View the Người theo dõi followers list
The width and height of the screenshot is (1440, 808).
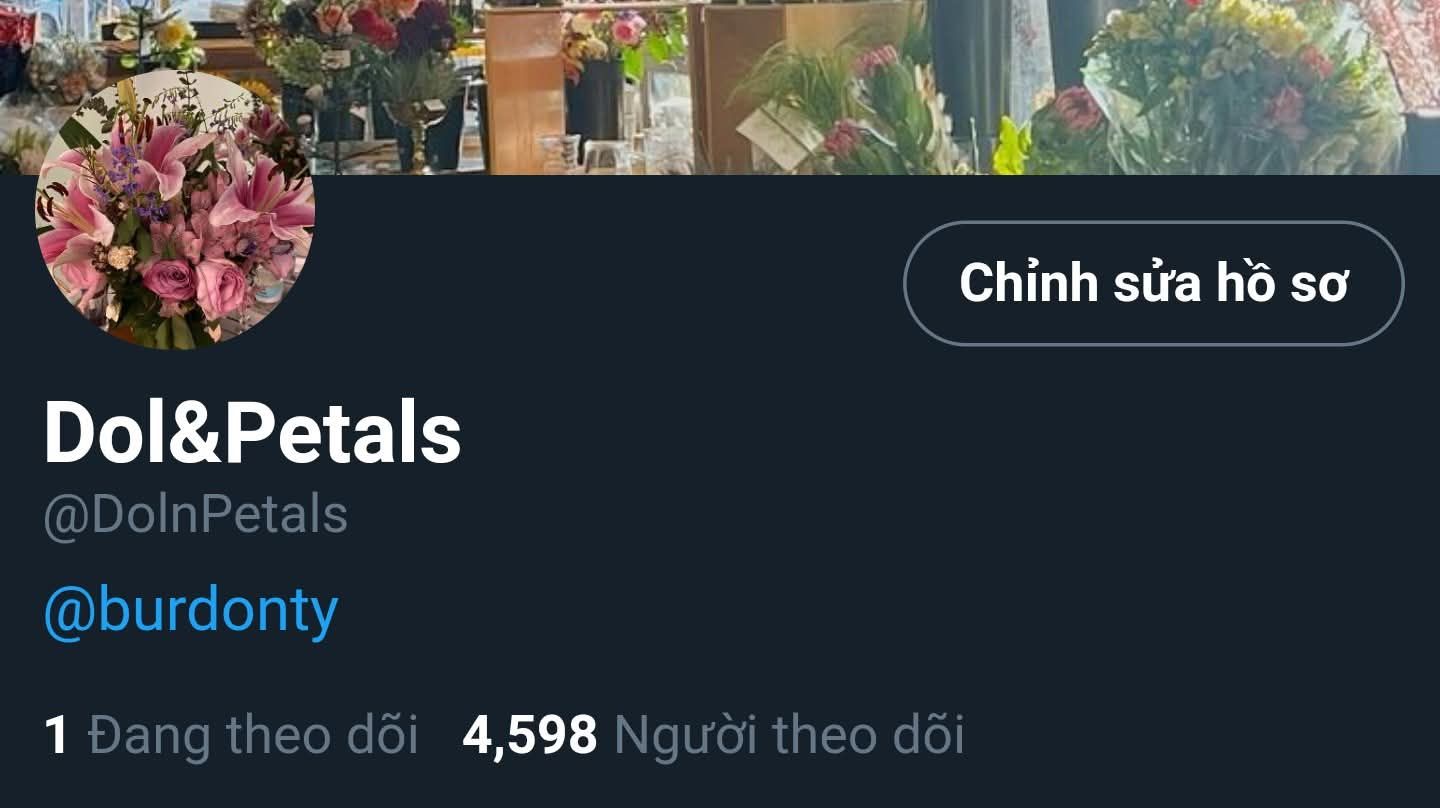pos(713,735)
